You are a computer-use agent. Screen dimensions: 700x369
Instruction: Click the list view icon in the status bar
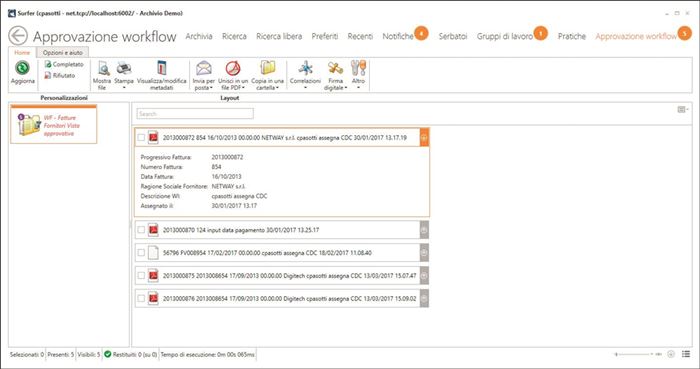click(x=686, y=354)
